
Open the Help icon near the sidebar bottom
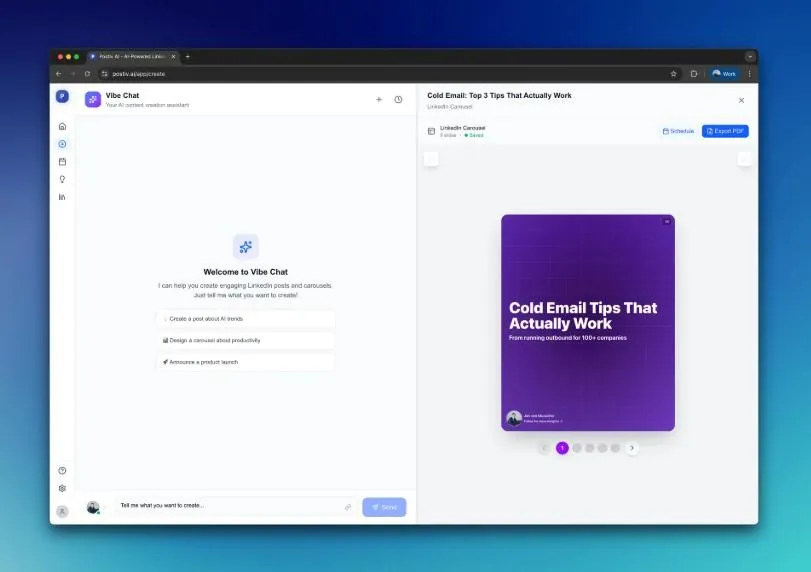click(63, 470)
